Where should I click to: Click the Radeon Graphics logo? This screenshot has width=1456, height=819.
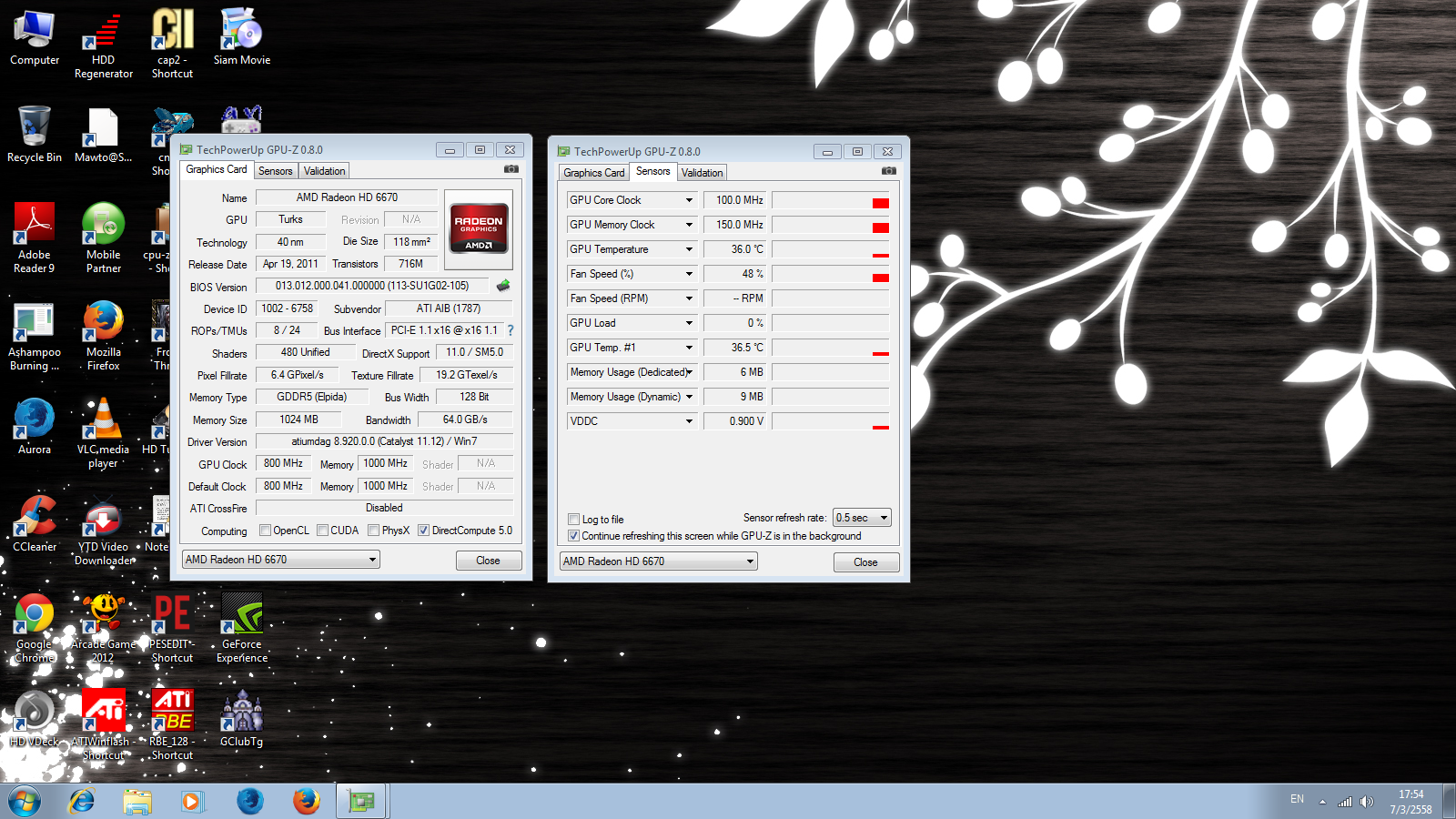[x=479, y=229]
